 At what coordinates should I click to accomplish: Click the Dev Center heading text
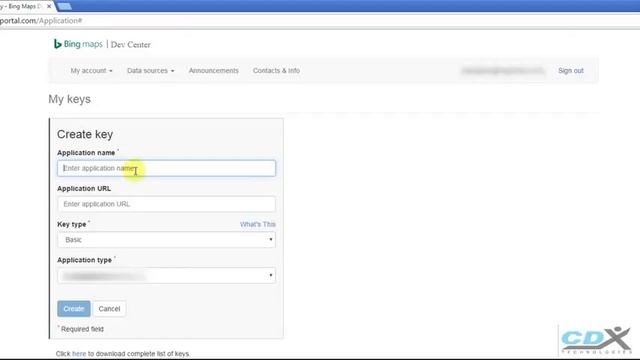coord(131,44)
